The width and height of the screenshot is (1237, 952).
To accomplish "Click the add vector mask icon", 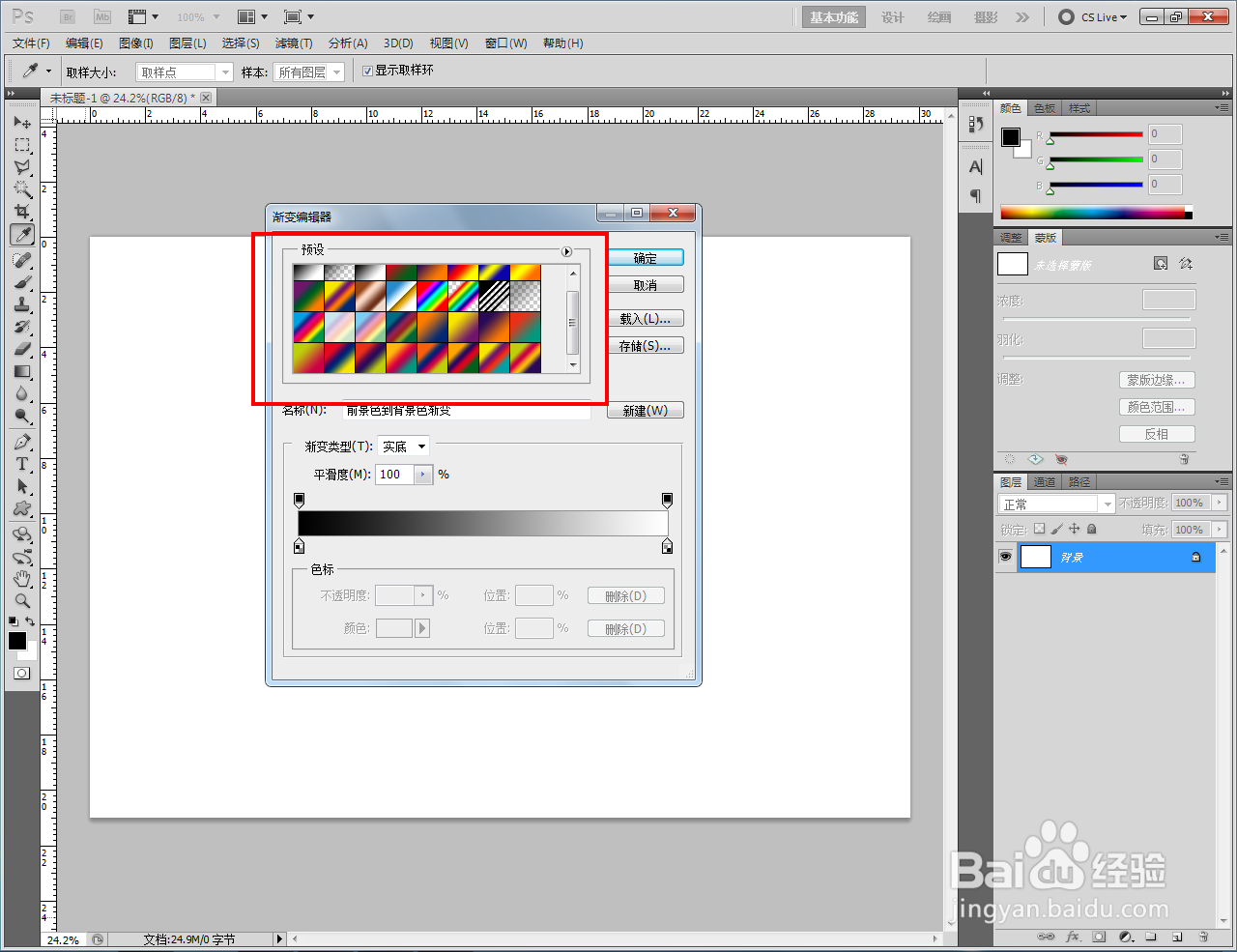I will coord(1186,263).
